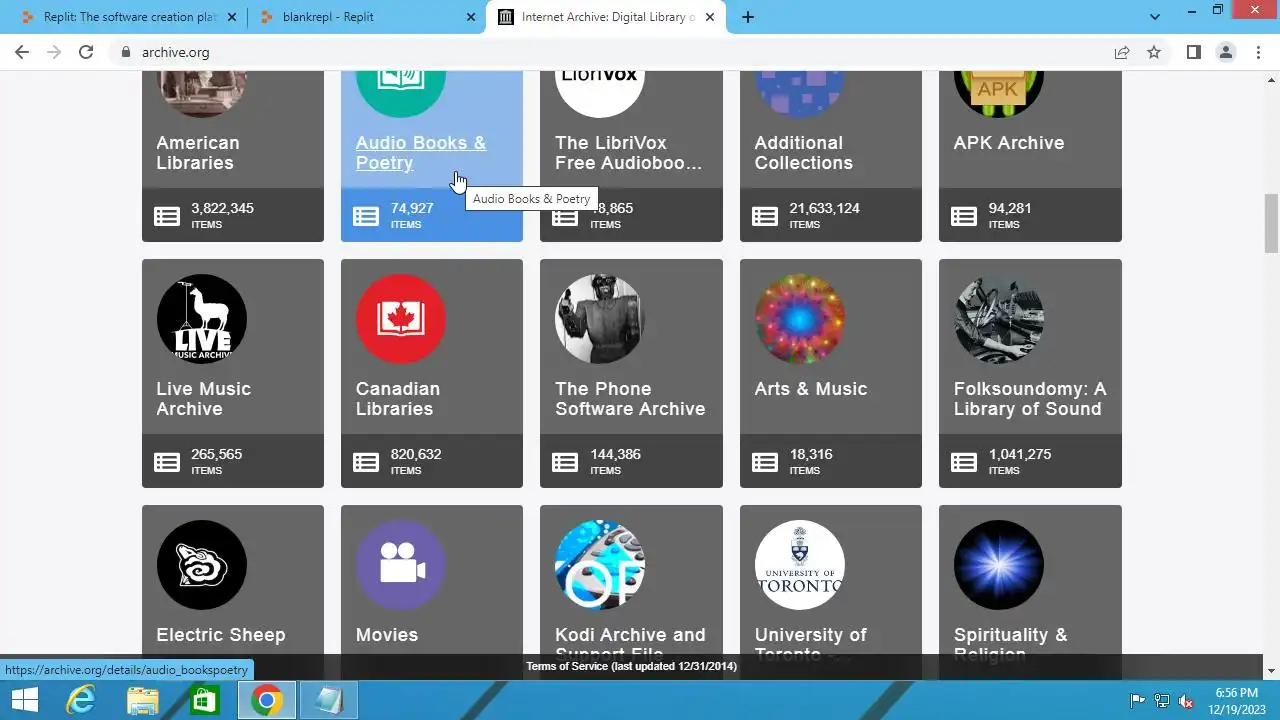Click the Audio Books & Poetry book icon
Viewport: 1280px width, 720px height.
coord(400,94)
